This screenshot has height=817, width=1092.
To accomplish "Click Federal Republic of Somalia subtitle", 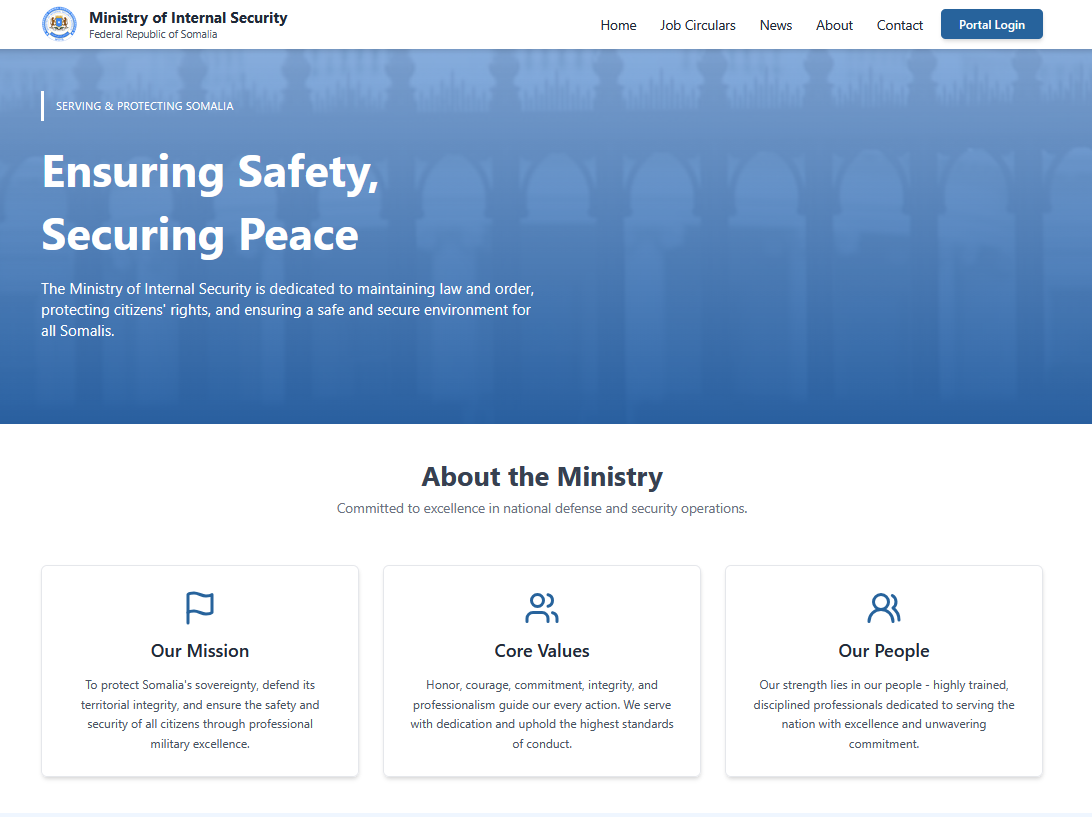I will (x=153, y=35).
